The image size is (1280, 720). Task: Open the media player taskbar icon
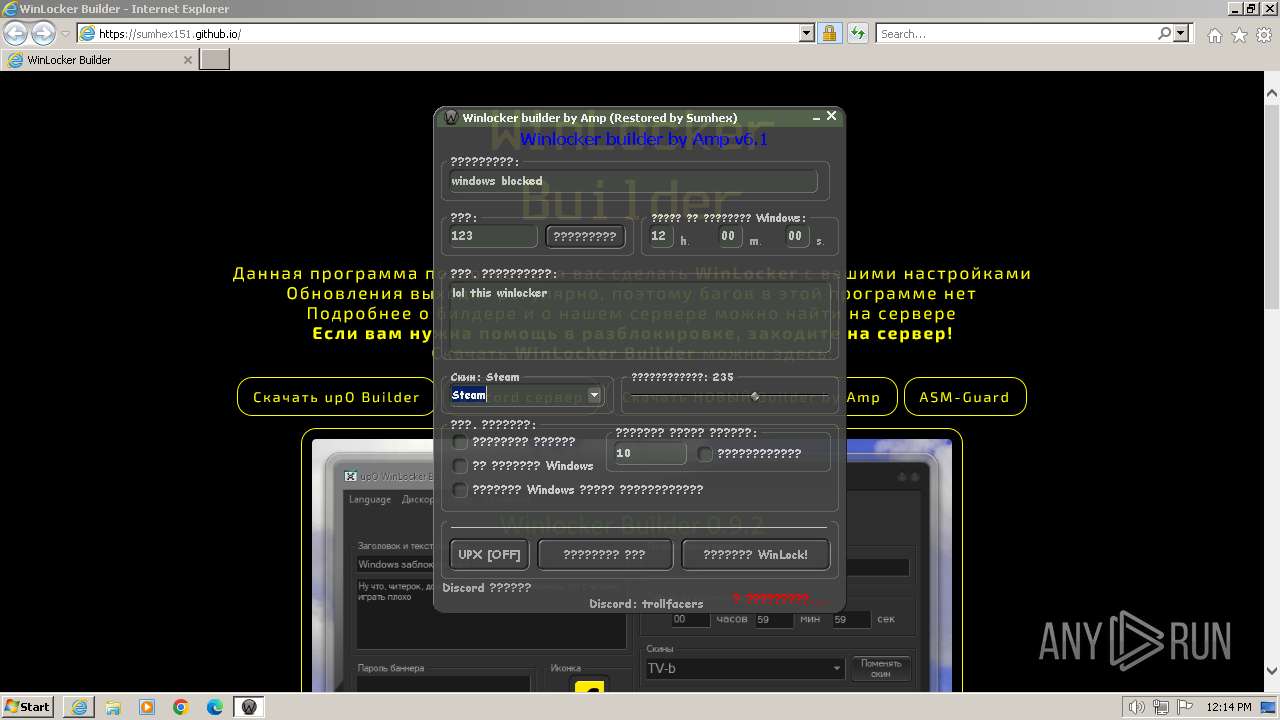(146, 707)
